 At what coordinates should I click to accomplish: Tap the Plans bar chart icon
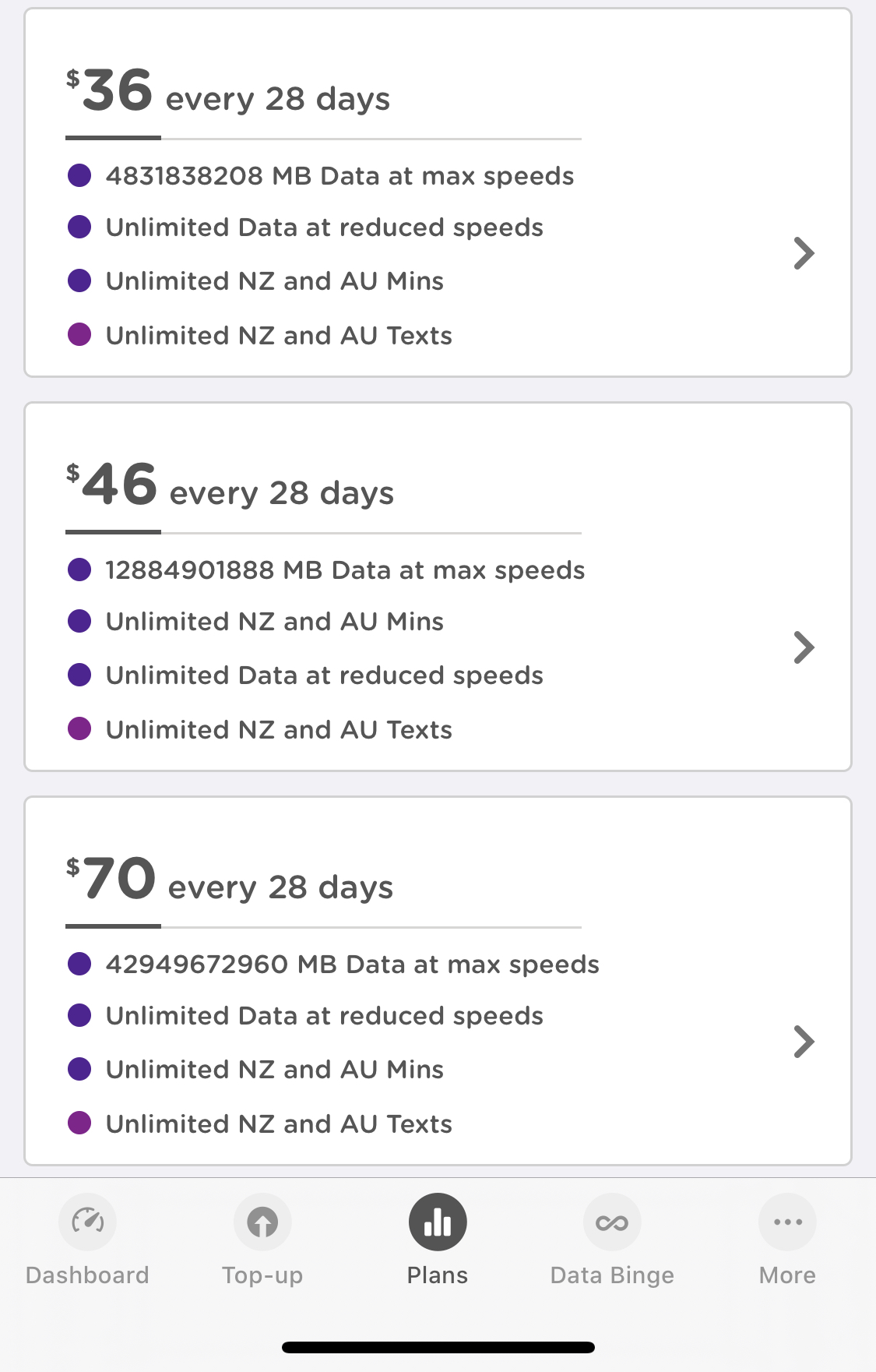pyautogui.click(x=438, y=1222)
